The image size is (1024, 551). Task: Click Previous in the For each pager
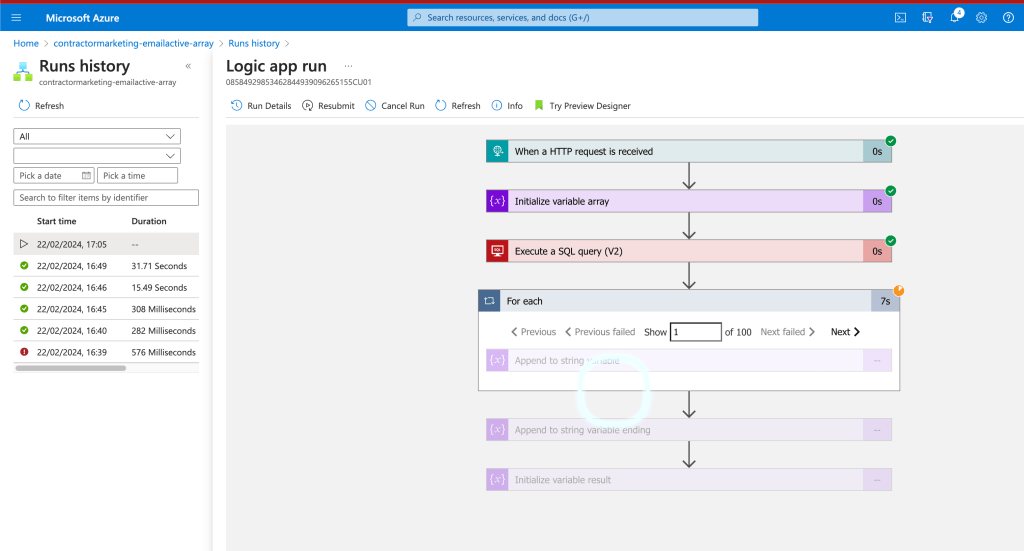(534, 332)
